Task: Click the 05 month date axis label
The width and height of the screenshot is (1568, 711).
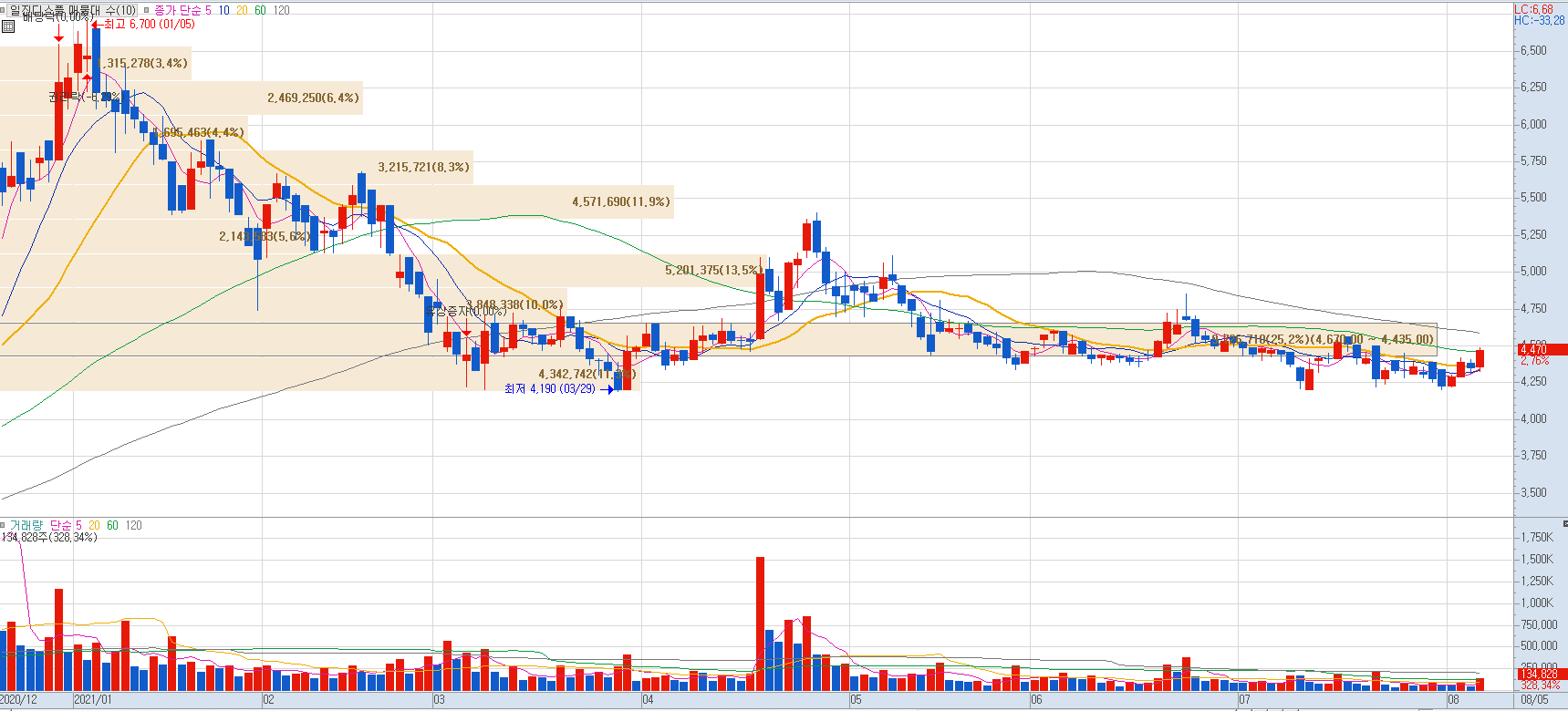Action: tap(856, 700)
